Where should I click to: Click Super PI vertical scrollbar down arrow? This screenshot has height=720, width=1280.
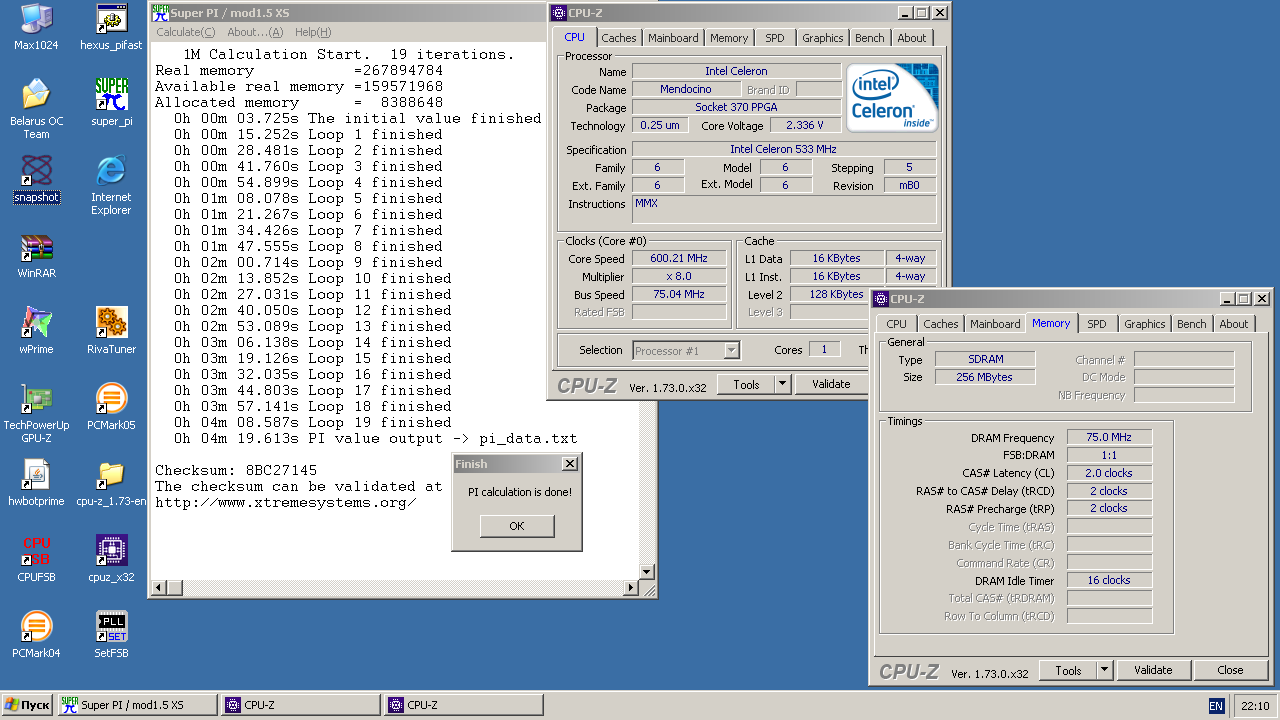(647, 572)
